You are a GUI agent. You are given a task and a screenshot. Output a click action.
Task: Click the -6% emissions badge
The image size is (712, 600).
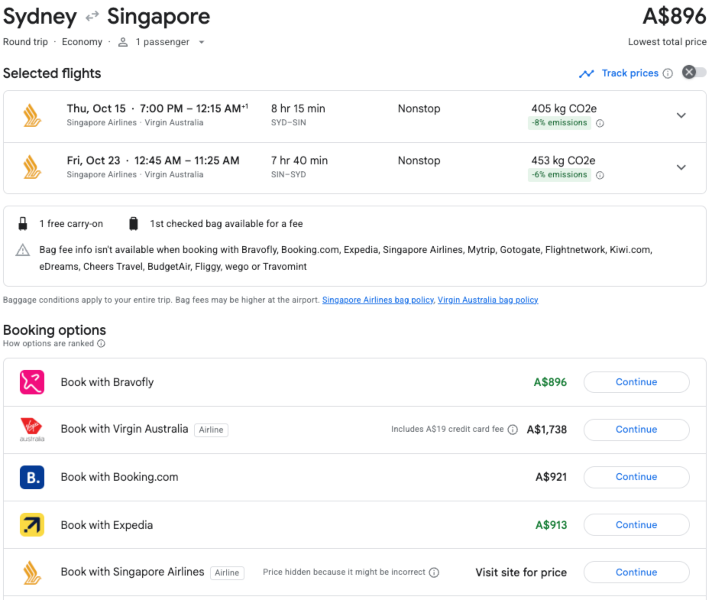(559, 174)
